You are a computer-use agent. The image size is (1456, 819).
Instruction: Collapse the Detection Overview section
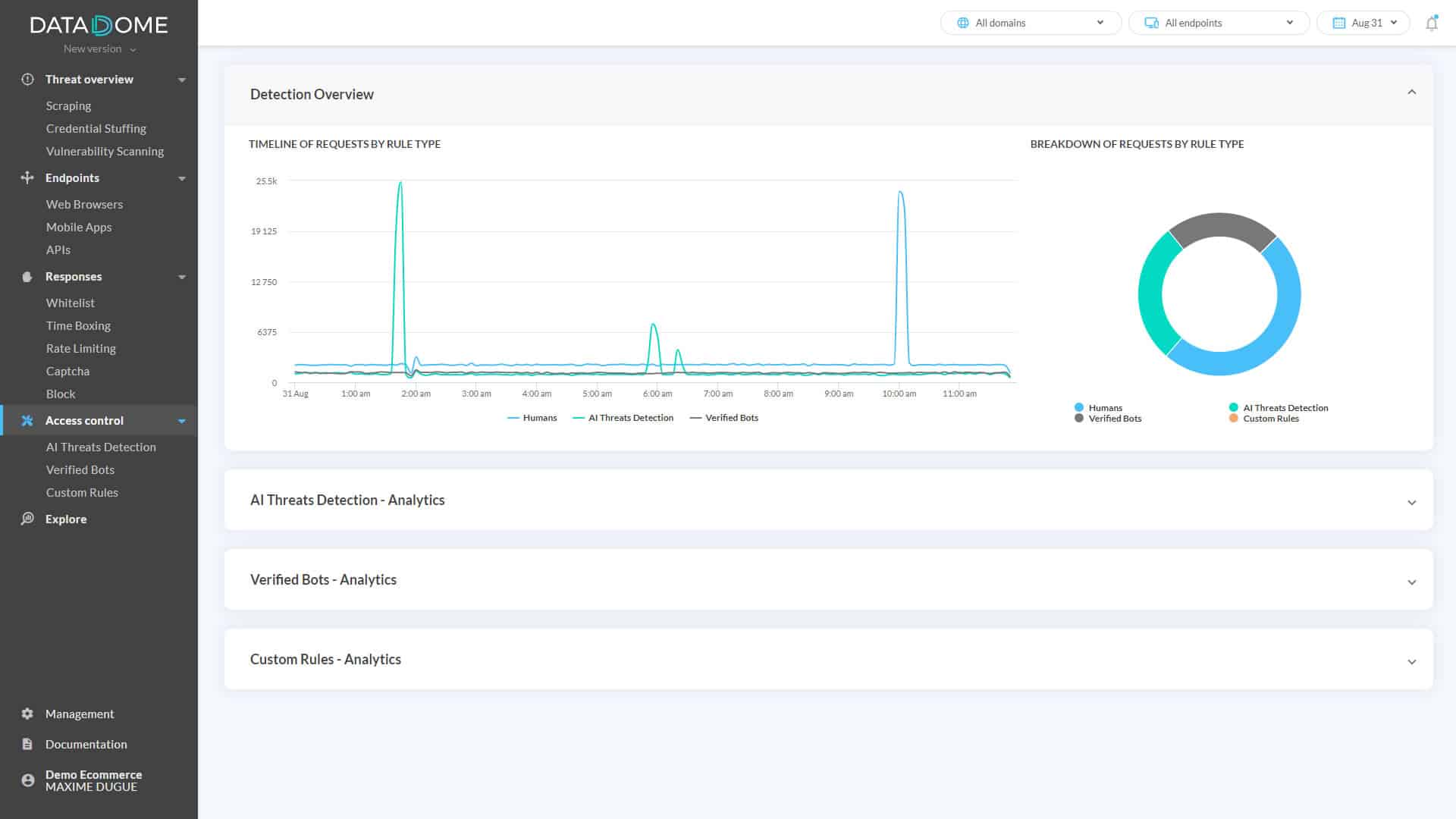coord(1411,93)
